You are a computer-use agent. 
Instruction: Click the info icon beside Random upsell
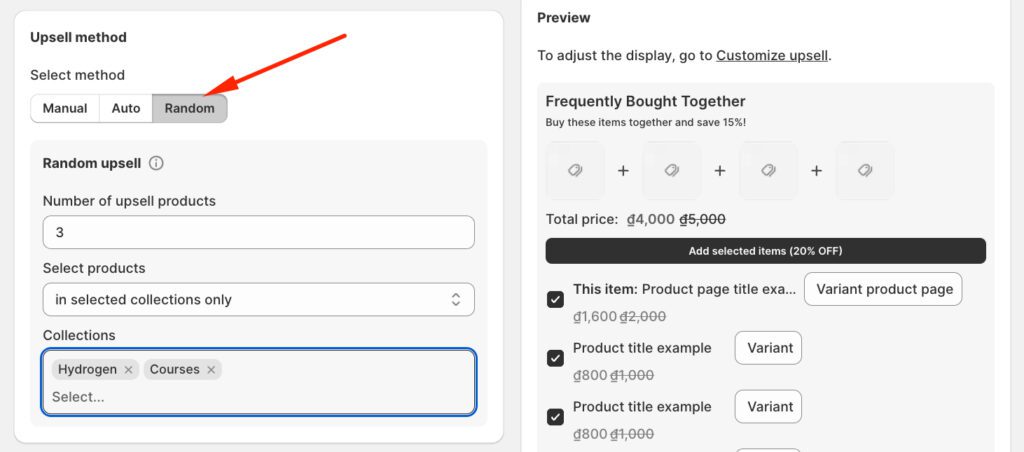(156, 163)
